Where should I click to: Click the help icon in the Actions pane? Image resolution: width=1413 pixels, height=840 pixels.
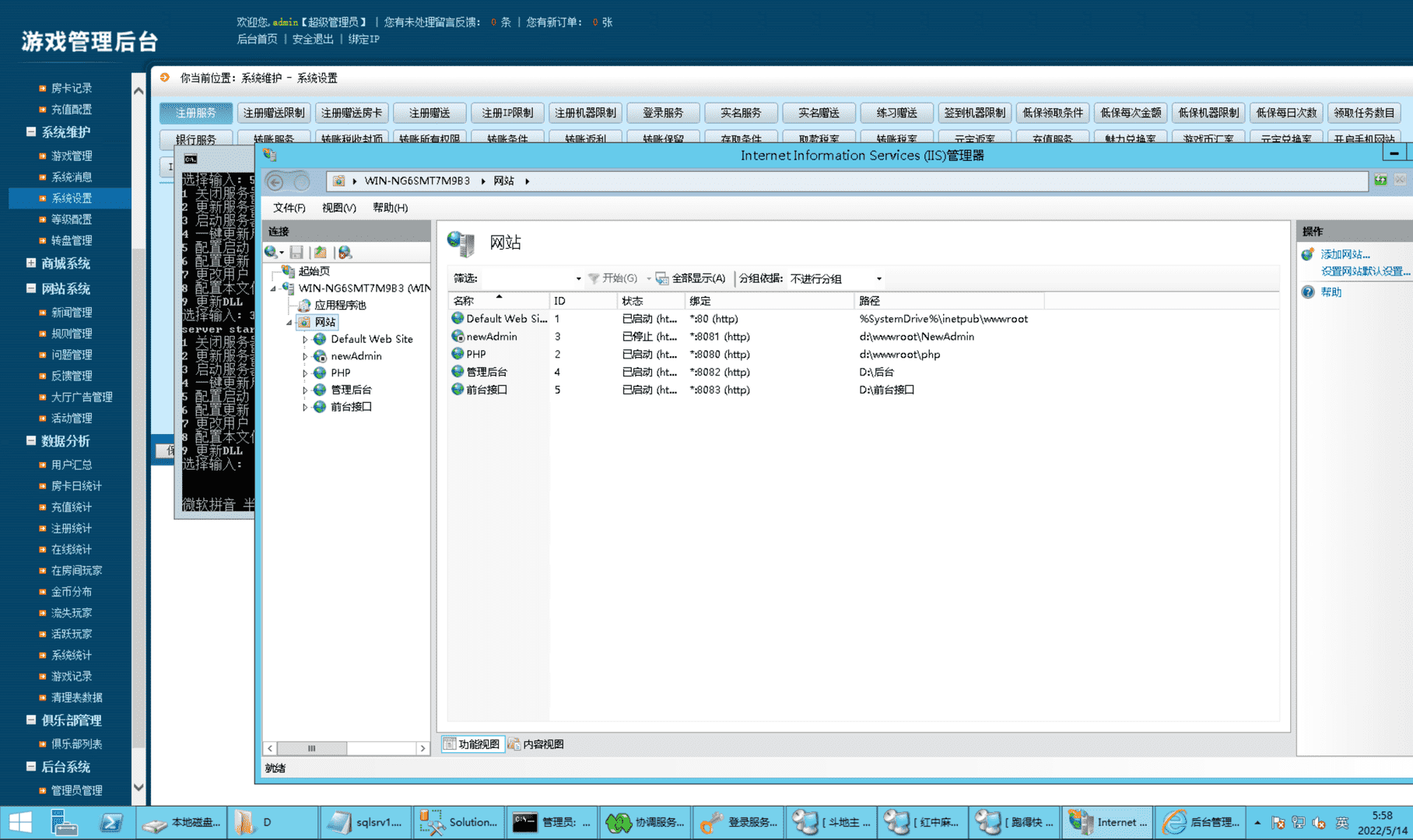pyautogui.click(x=1308, y=292)
